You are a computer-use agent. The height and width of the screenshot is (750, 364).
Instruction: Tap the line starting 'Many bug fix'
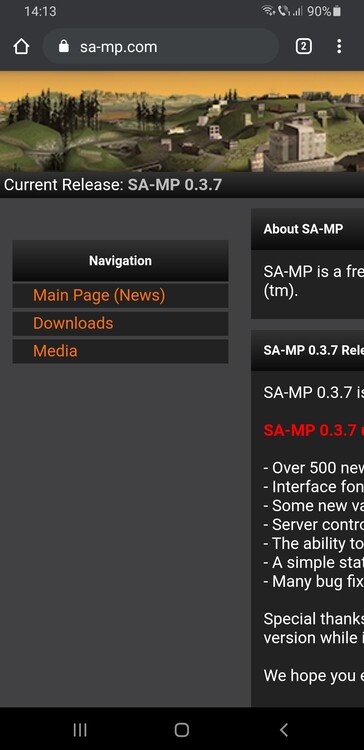click(x=313, y=582)
